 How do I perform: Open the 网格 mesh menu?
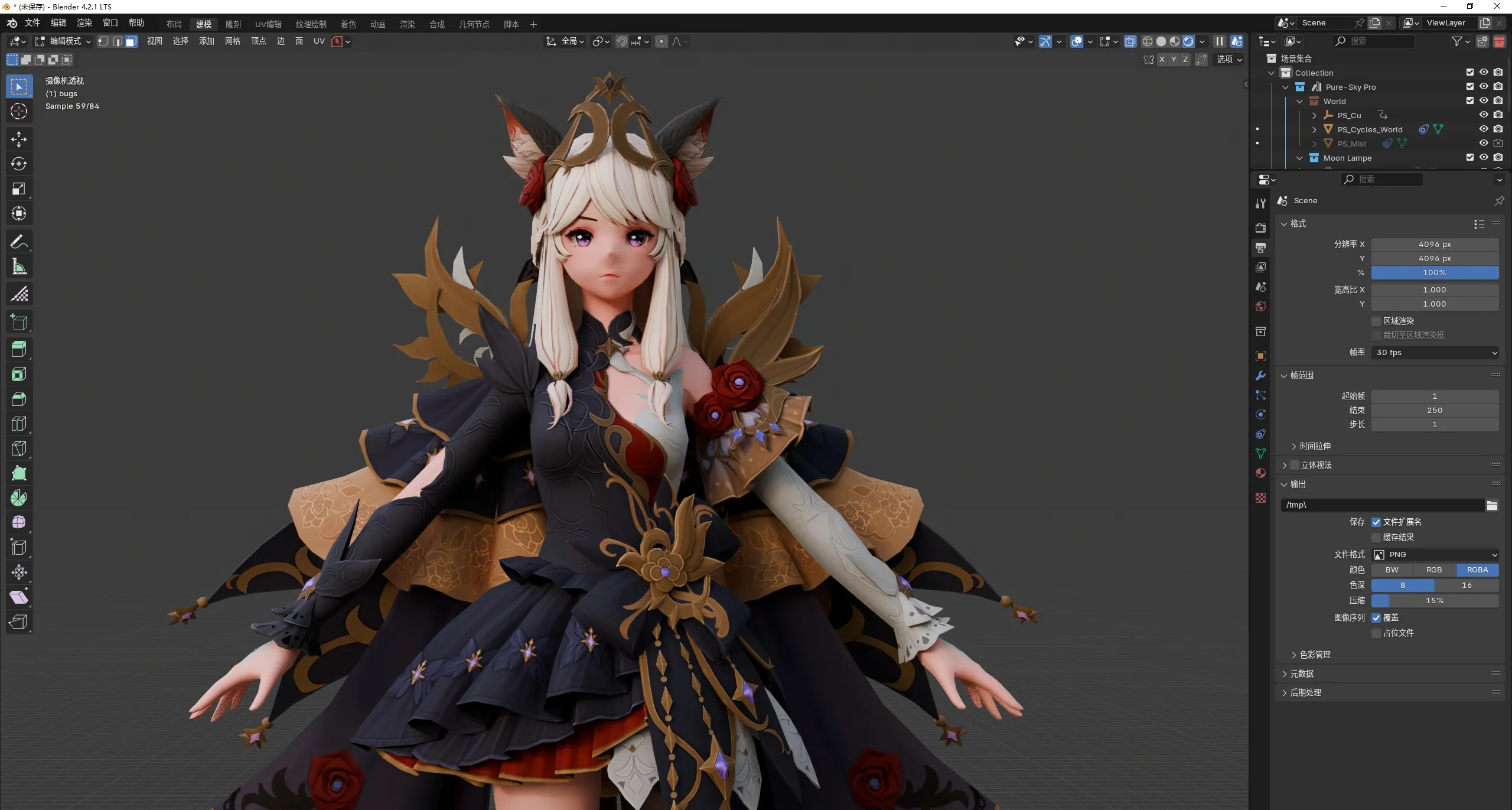click(233, 41)
